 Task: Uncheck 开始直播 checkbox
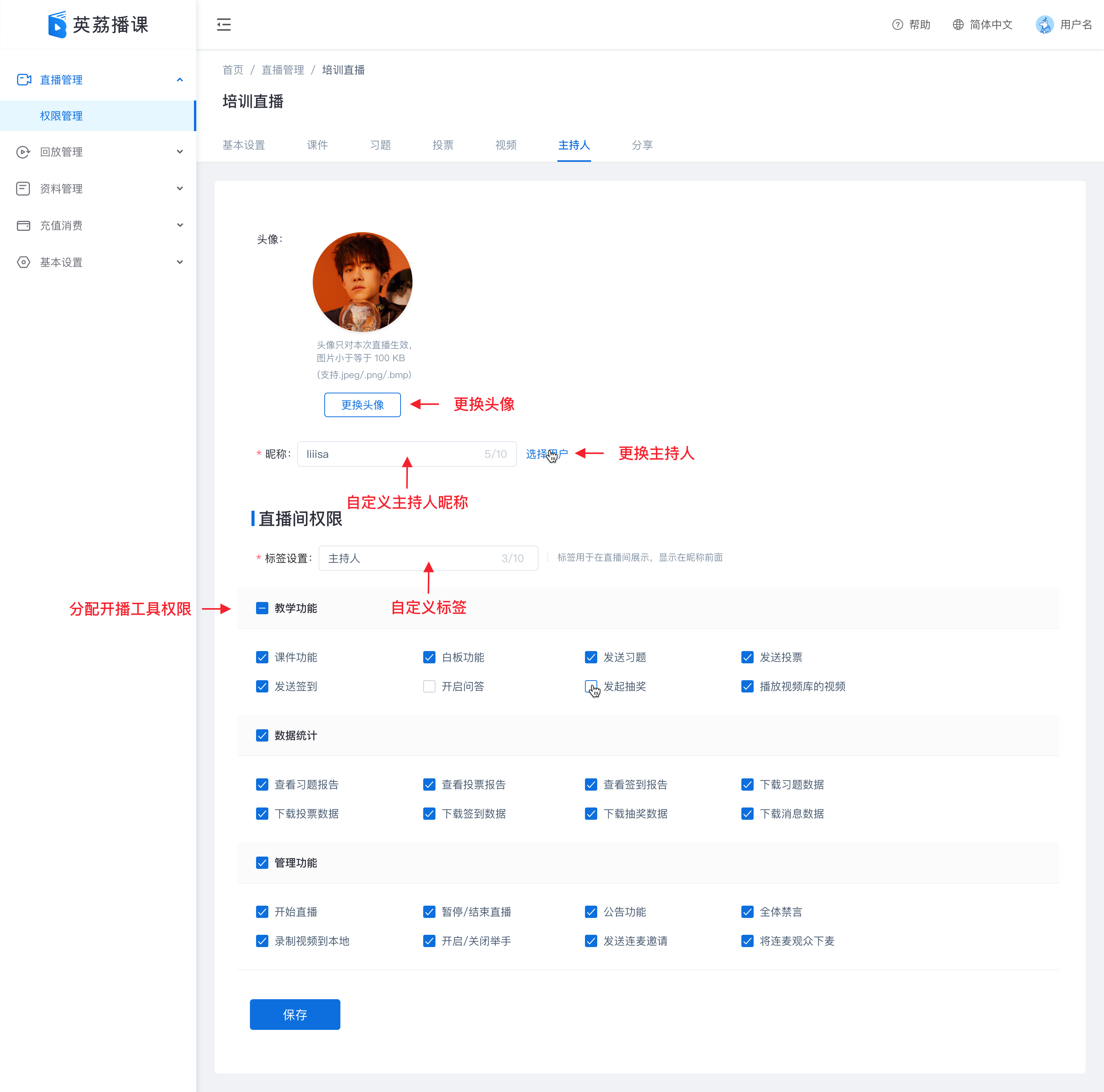pos(262,912)
